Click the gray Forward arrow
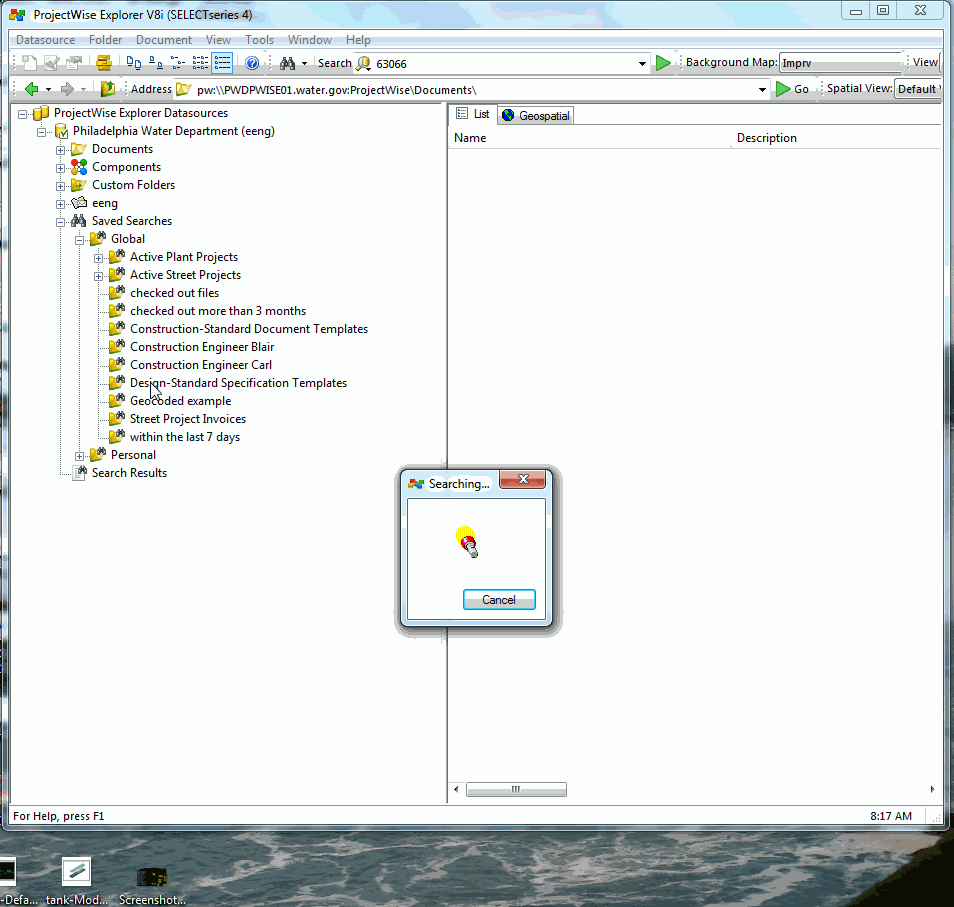 67,89
